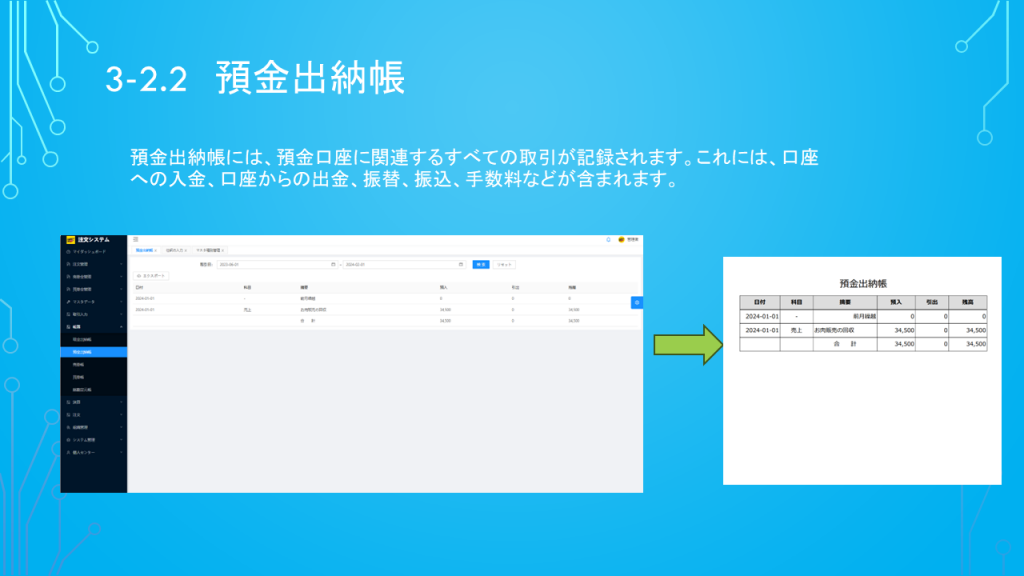The width and height of the screenshot is (1024, 576).
Task: Open the notification bell icon
Action: tap(609, 240)
